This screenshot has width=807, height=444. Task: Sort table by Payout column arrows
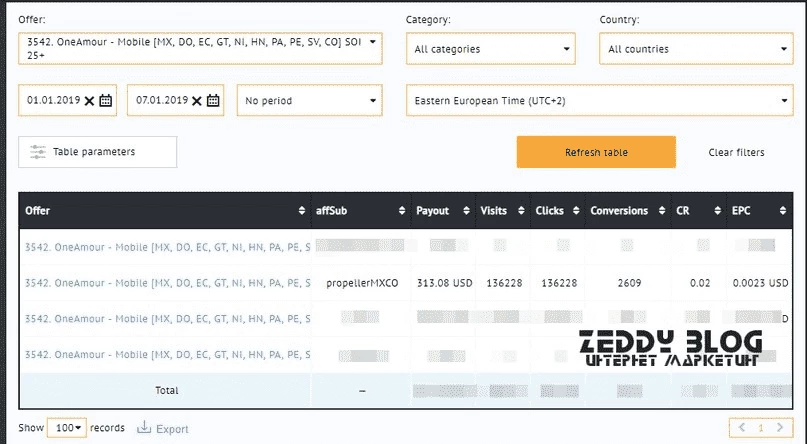click(x=466, y=210)
